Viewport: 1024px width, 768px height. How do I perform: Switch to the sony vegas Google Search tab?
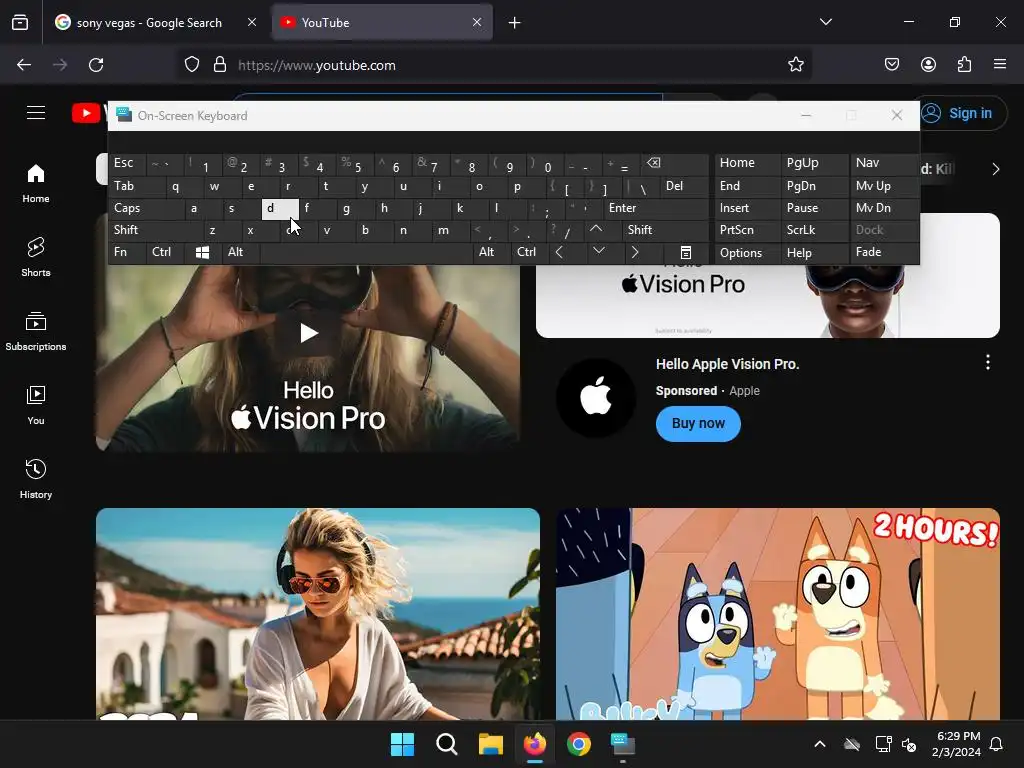pos(149,23)
